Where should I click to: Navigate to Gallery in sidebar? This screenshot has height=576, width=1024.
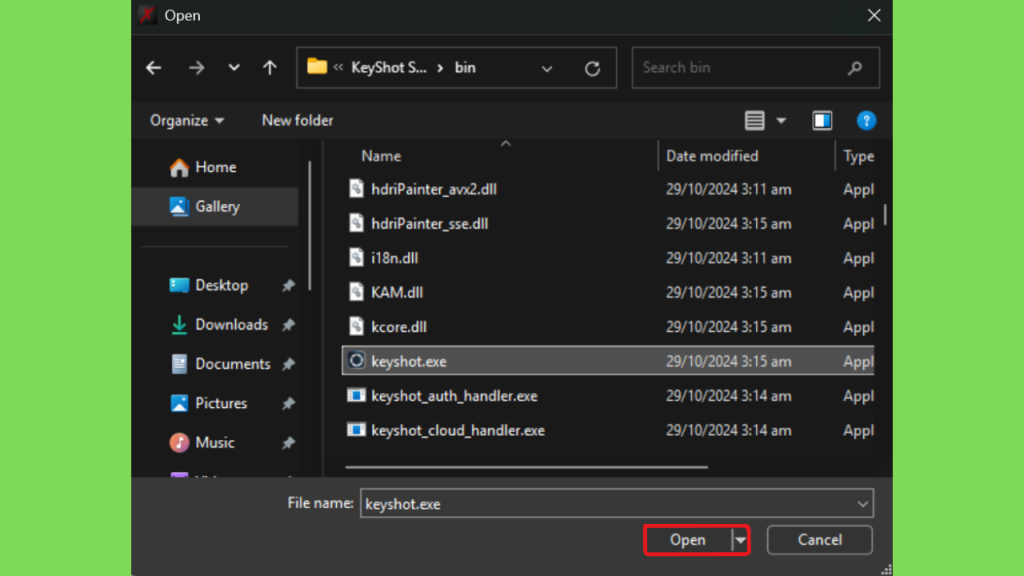click(x=217, y=206)
